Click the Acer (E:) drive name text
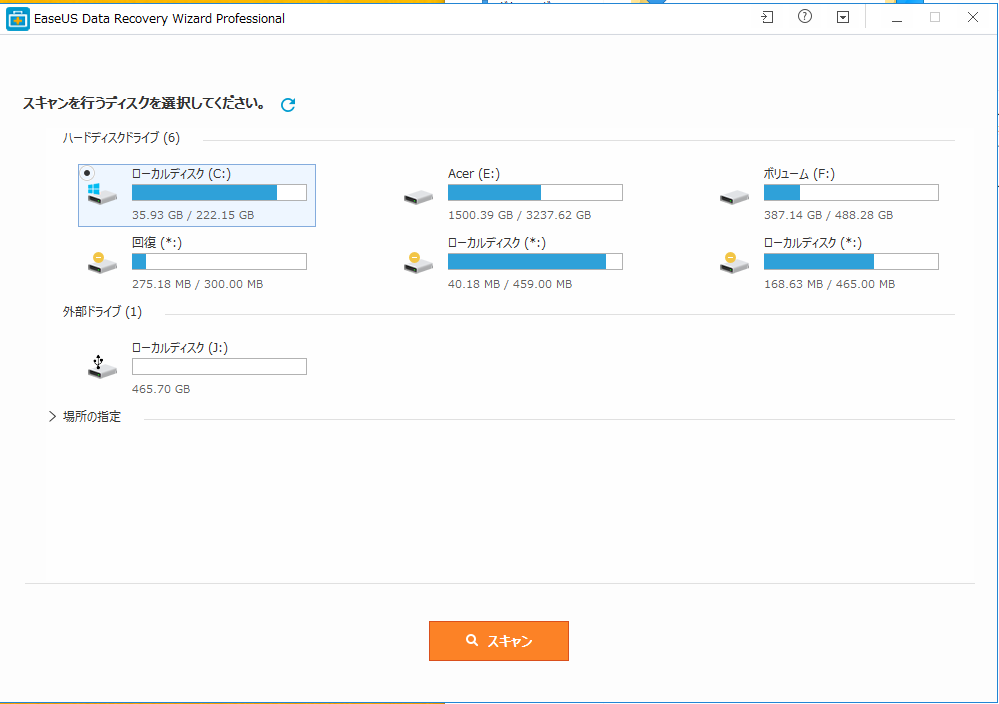The width and height of the screenshot is (999, 704). [474, 174]
